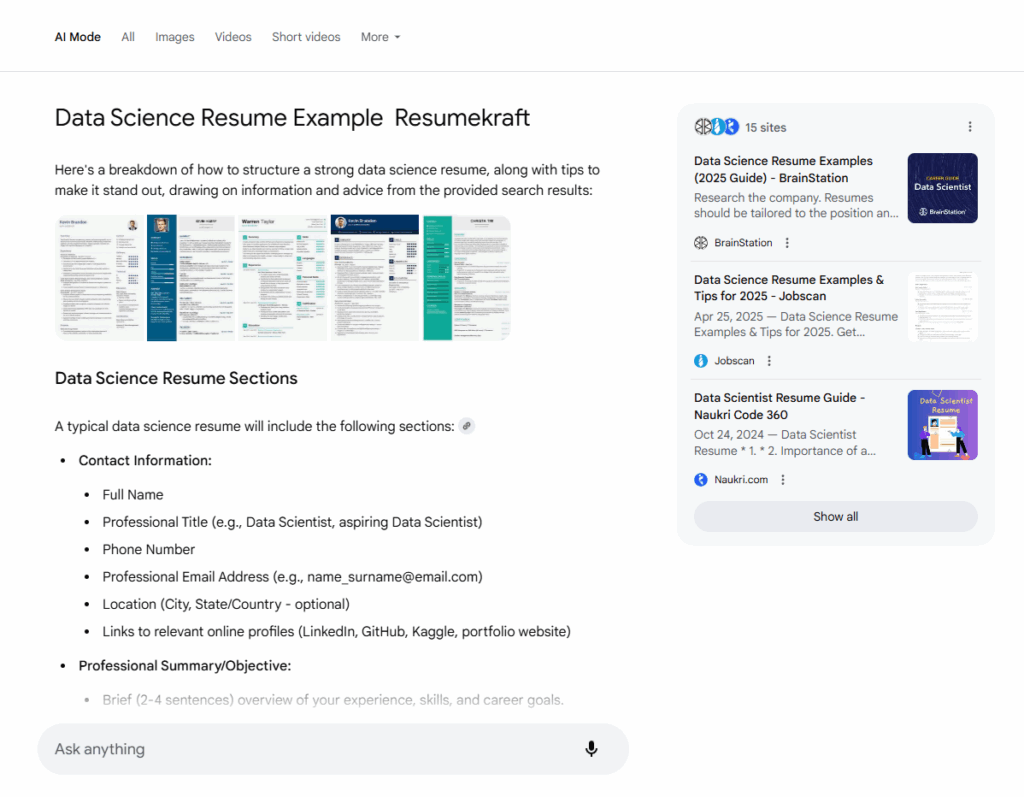Switch to the AI Mode tab
Viewport: 1024px width, 797px height.
click(x=78, y=37)
